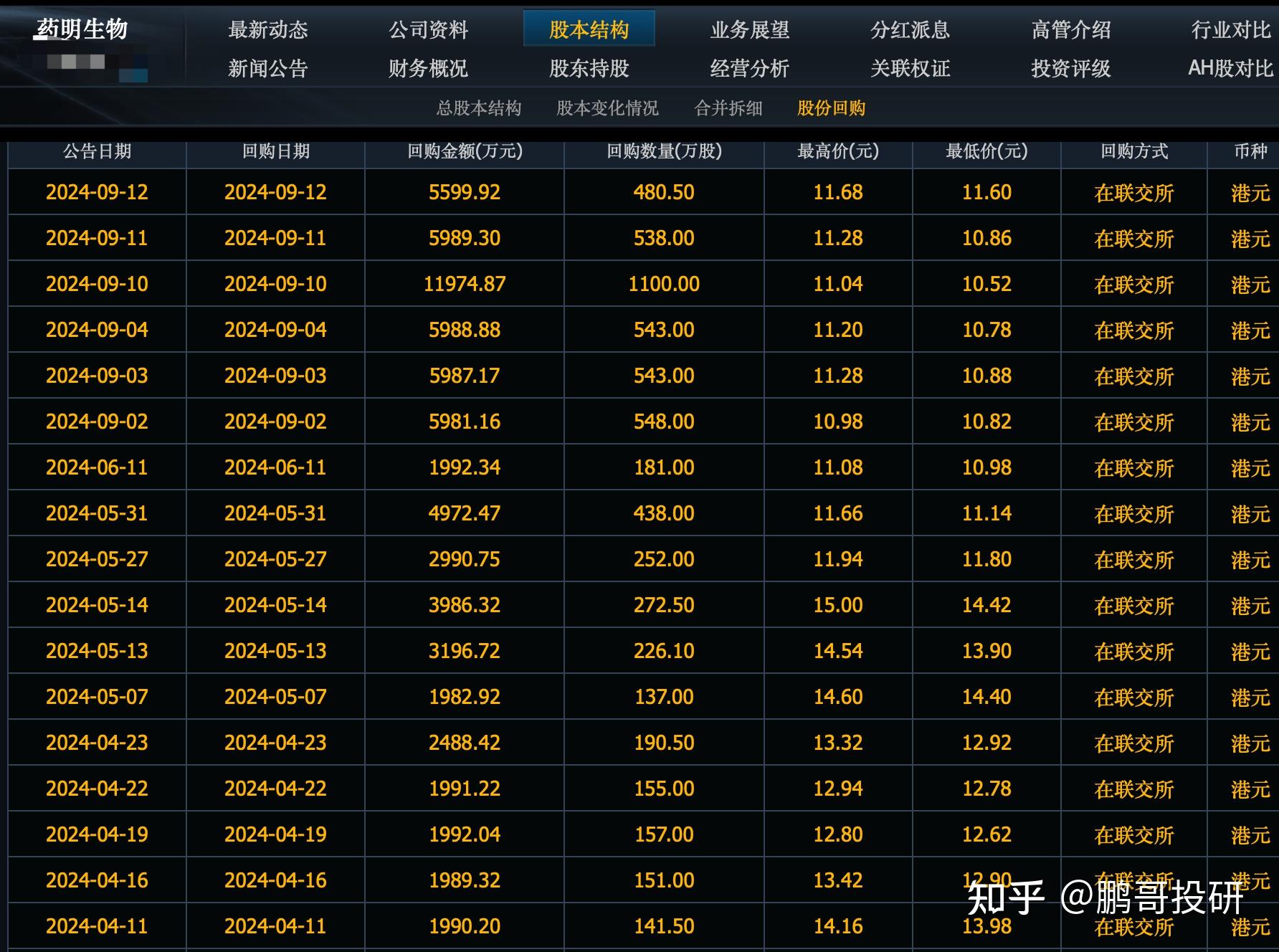Select announcement date 2024-09-12 cell
Image resolution: width=1279 pixels, height=952 pixels.
pos(98,192)
